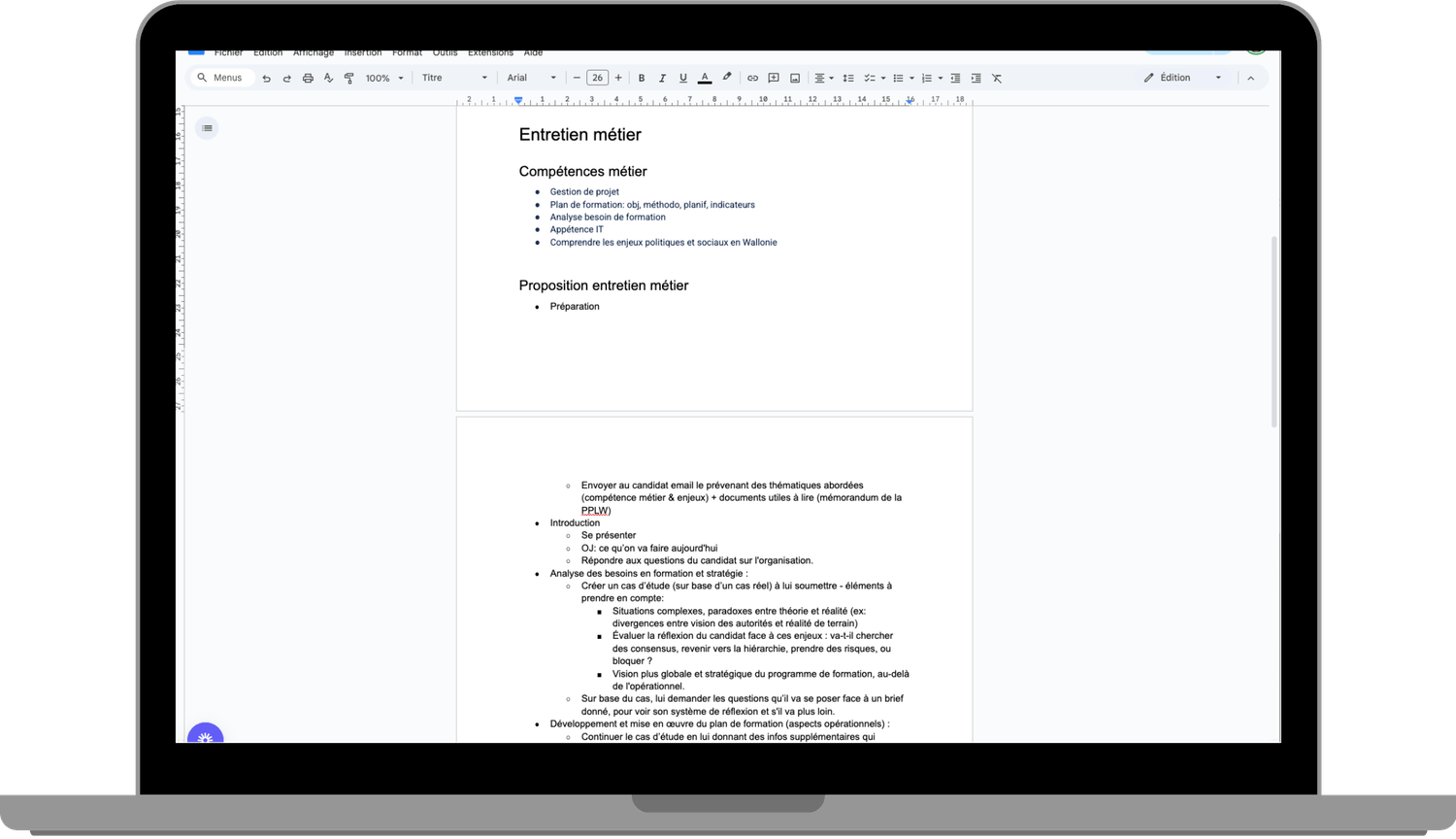
Task: Activate the paint format roller
Action: 349,79
